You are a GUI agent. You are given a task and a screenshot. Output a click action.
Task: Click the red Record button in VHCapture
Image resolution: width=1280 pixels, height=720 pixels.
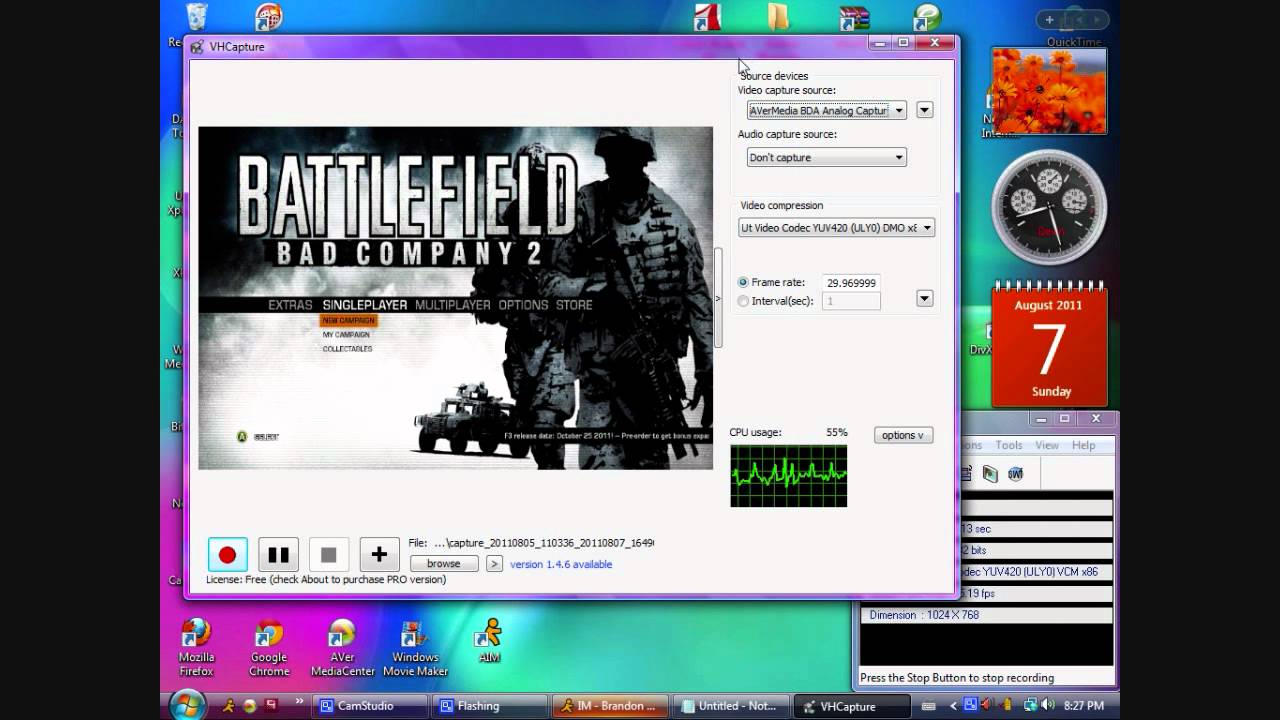click(x=227, y=554)
